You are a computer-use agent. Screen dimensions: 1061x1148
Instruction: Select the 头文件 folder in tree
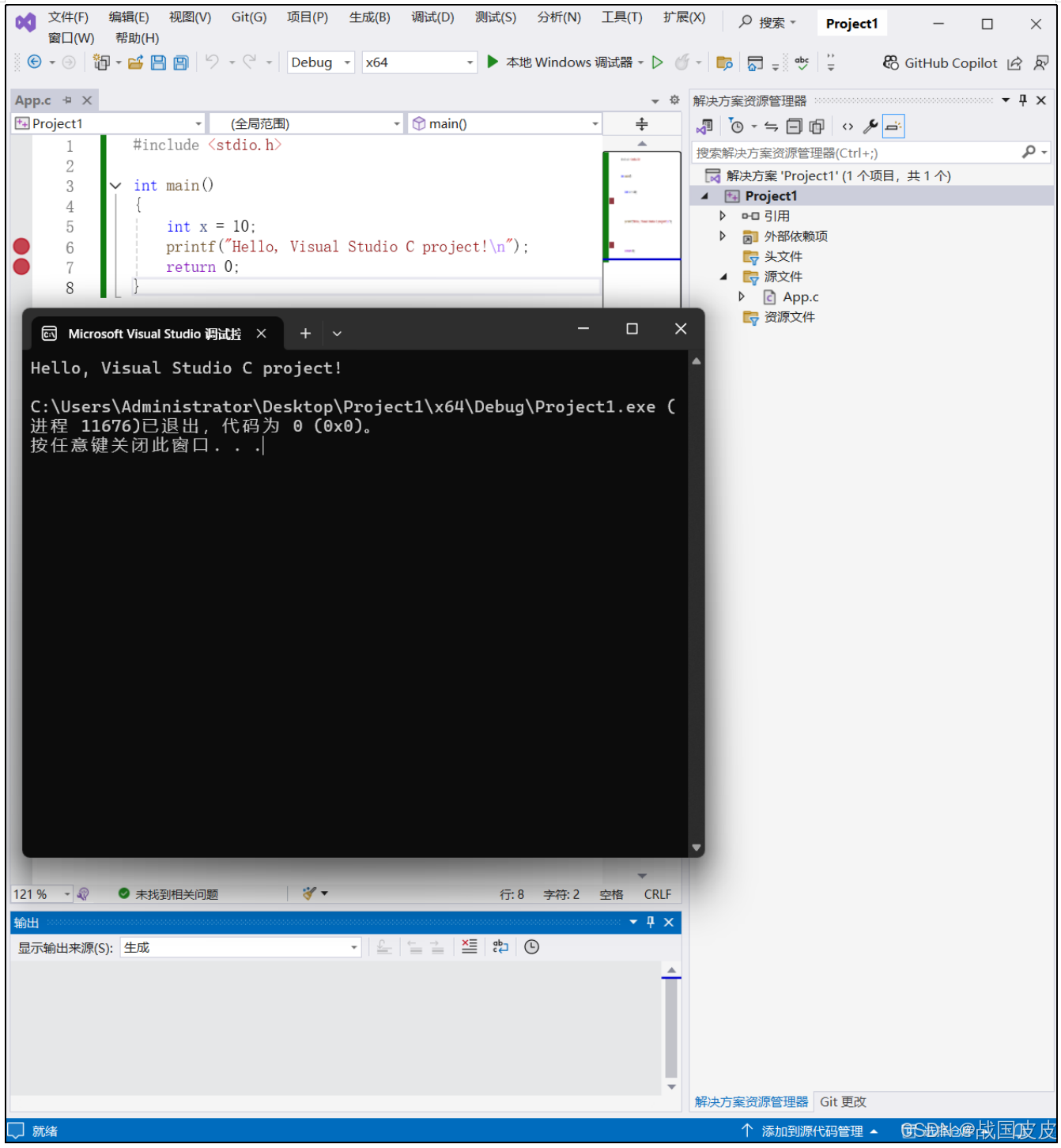783,256
